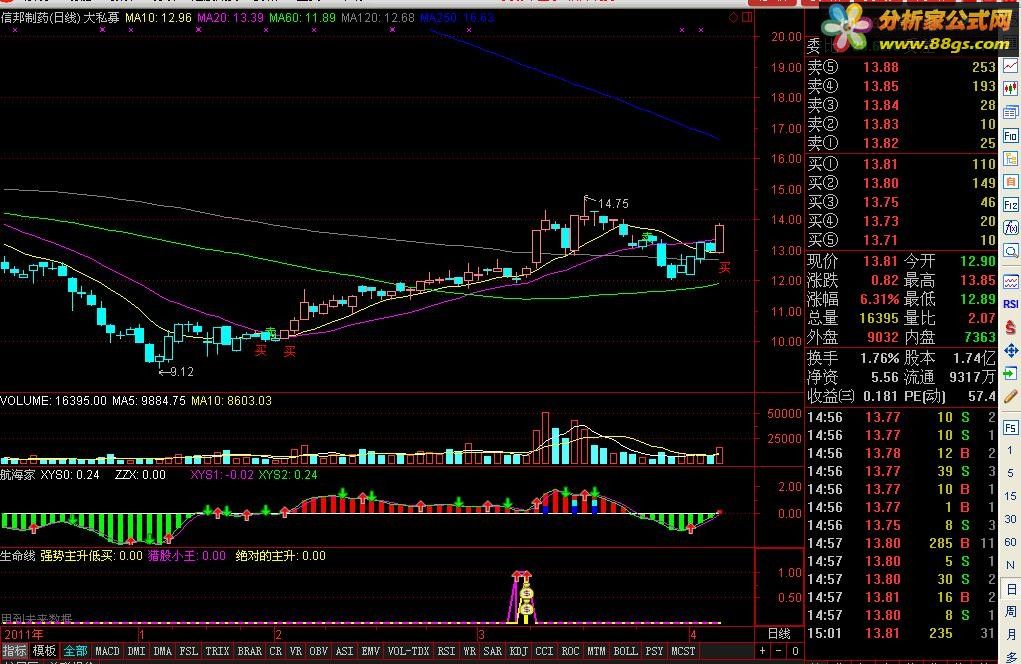Screen dimensions: 1021x664
Task: Click the small window icon above price axis
Action: [747, 18]
